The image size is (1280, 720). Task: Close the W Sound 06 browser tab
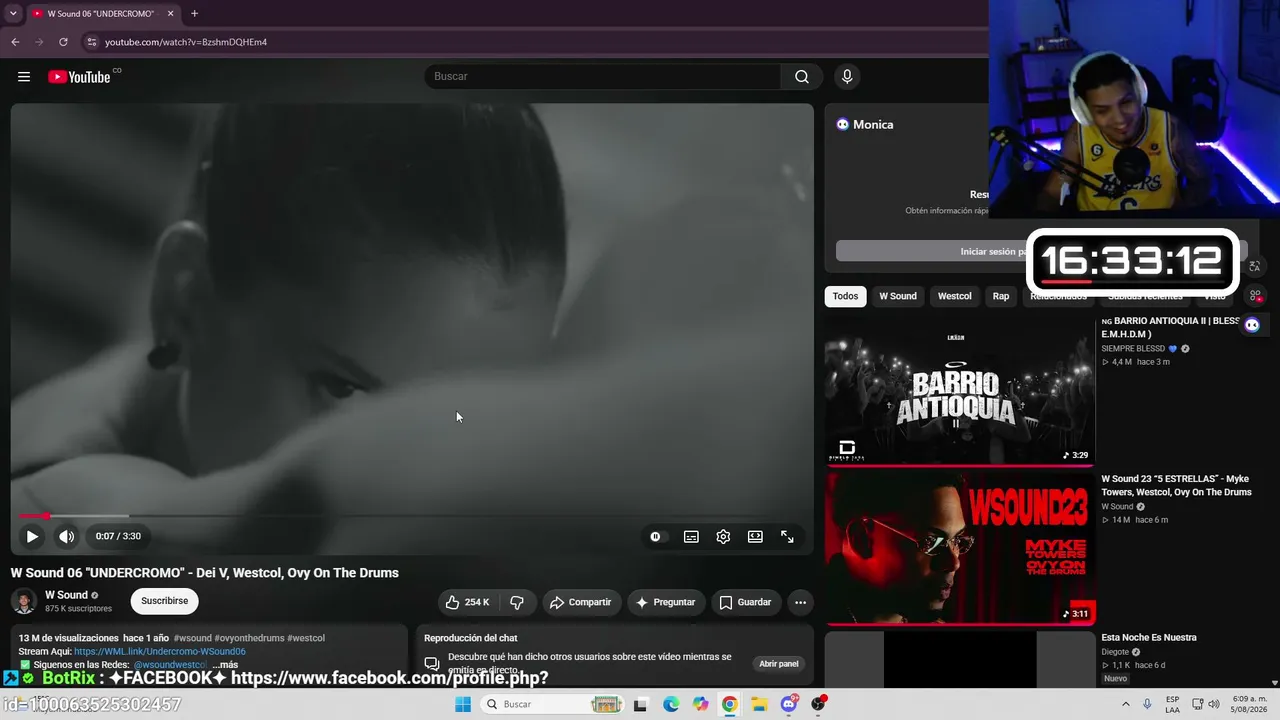click(170, 14)
